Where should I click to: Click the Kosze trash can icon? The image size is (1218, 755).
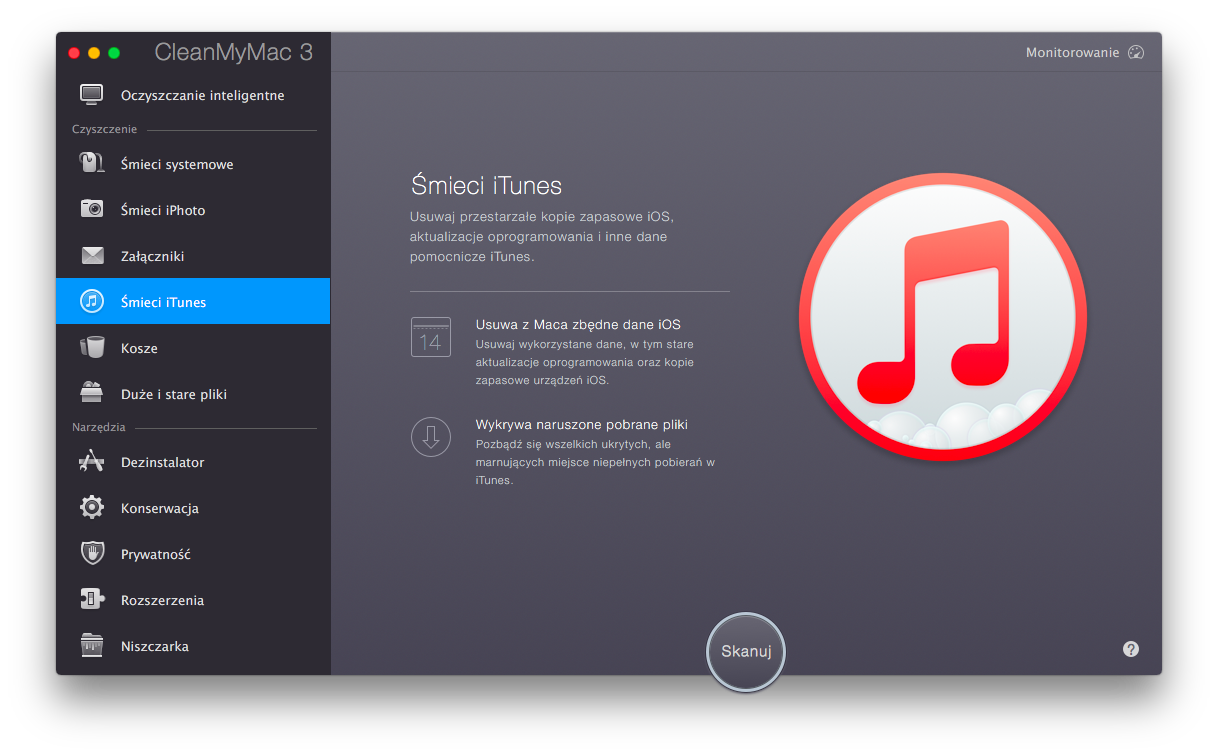[92, 347]
